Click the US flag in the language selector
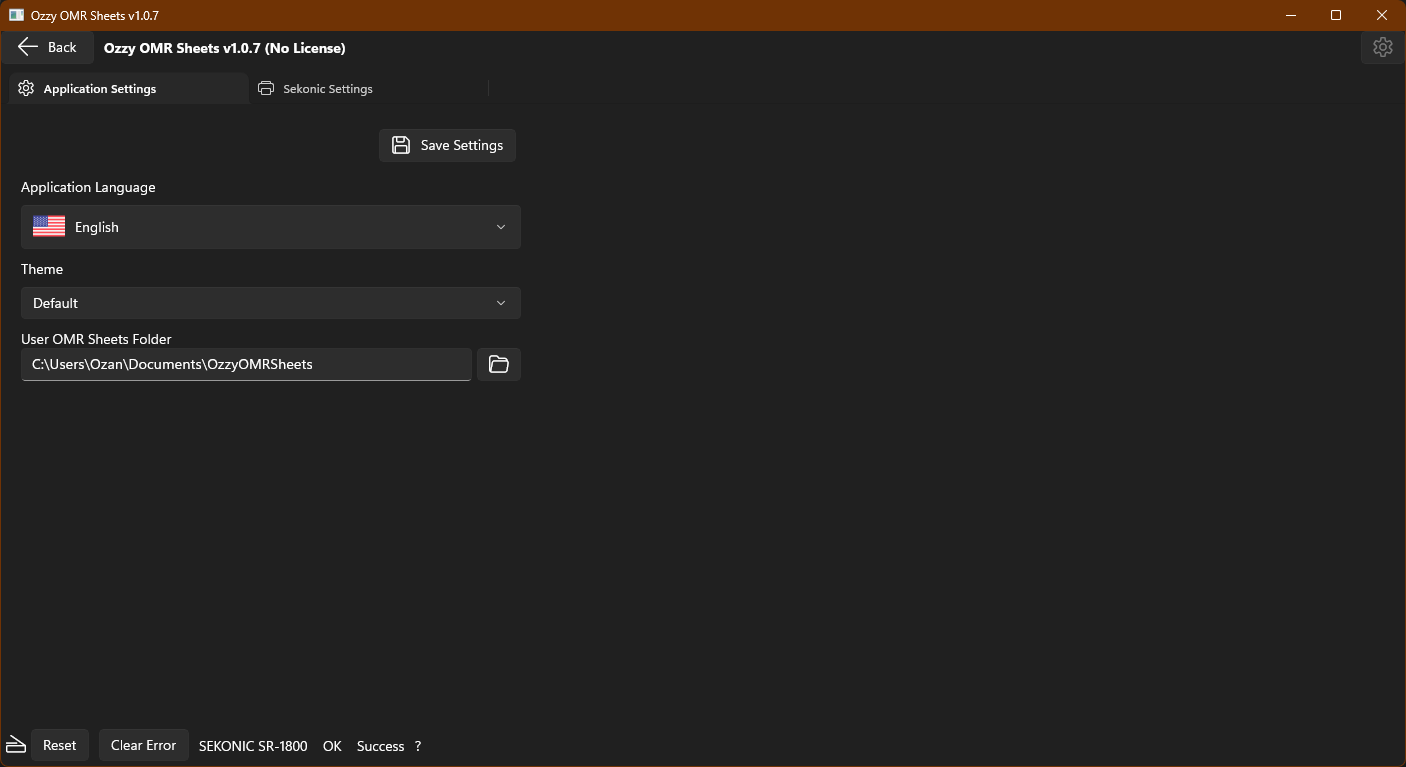 click(48, 226)
